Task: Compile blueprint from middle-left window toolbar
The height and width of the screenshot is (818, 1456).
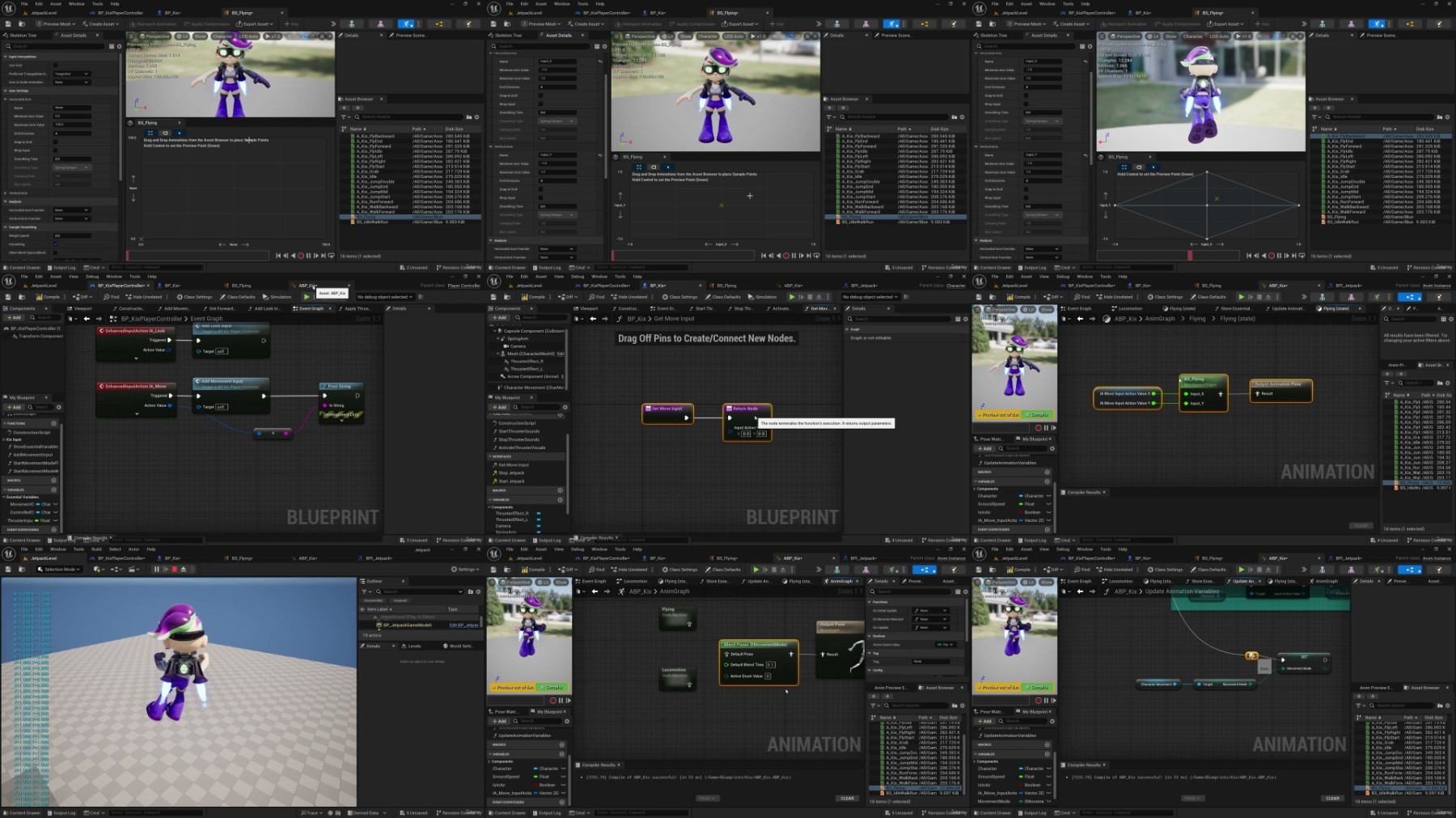Action: 49,297
